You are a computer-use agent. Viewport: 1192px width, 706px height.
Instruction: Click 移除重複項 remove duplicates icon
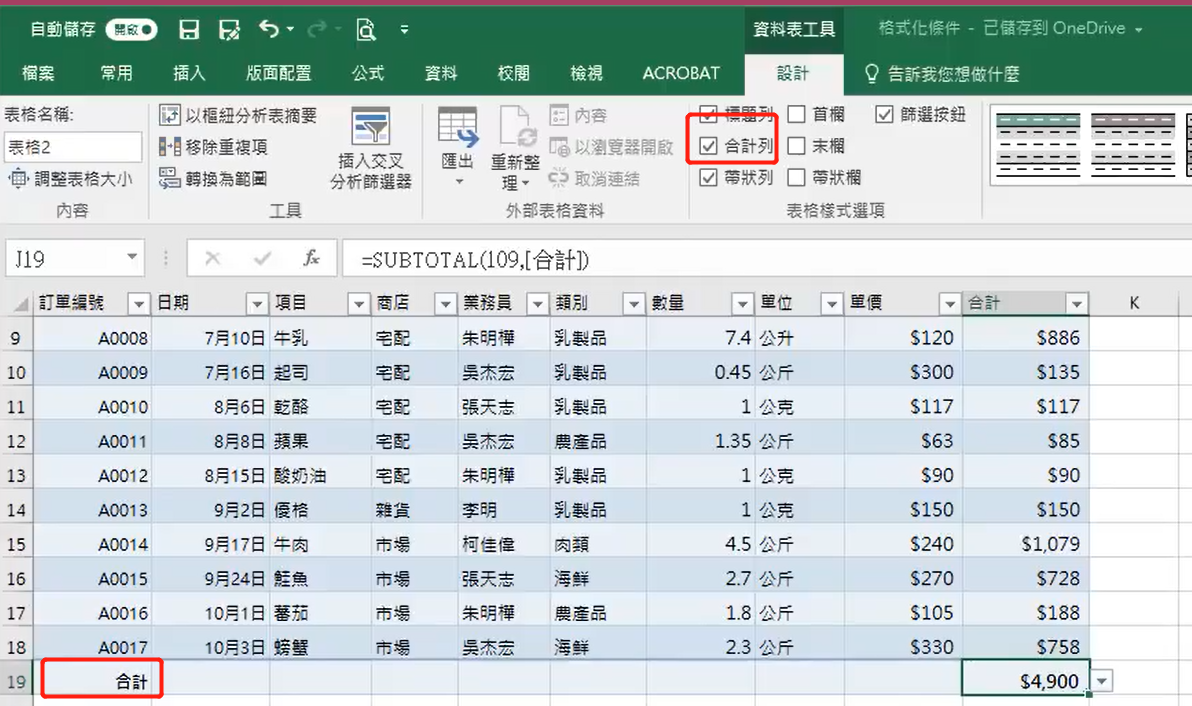[x=170, y=147]
